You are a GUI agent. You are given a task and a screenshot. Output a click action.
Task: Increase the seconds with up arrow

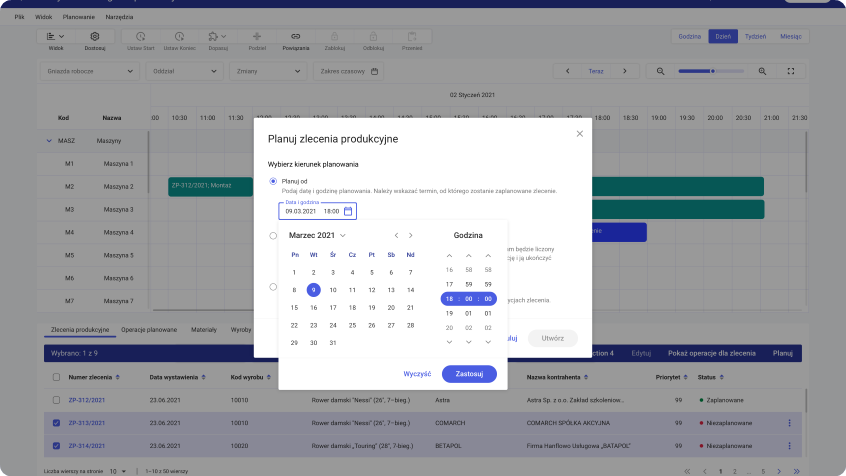[488, 256]
